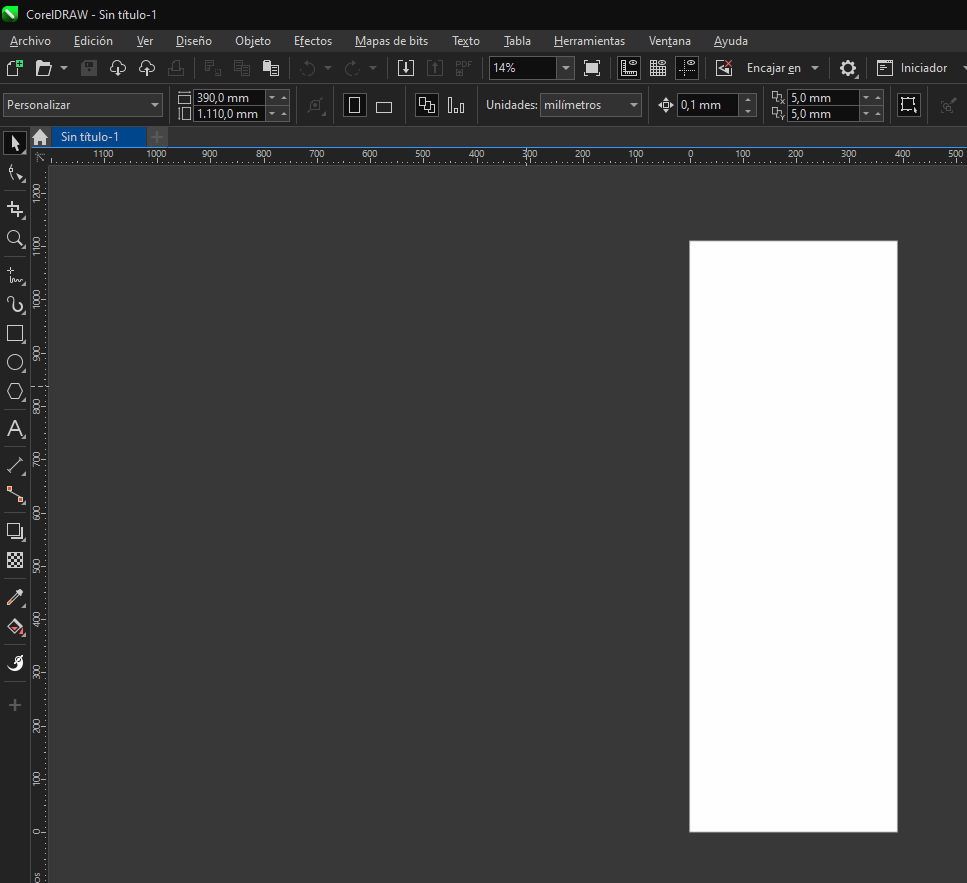Select the Zoom magnifier tool

point(15,239)
